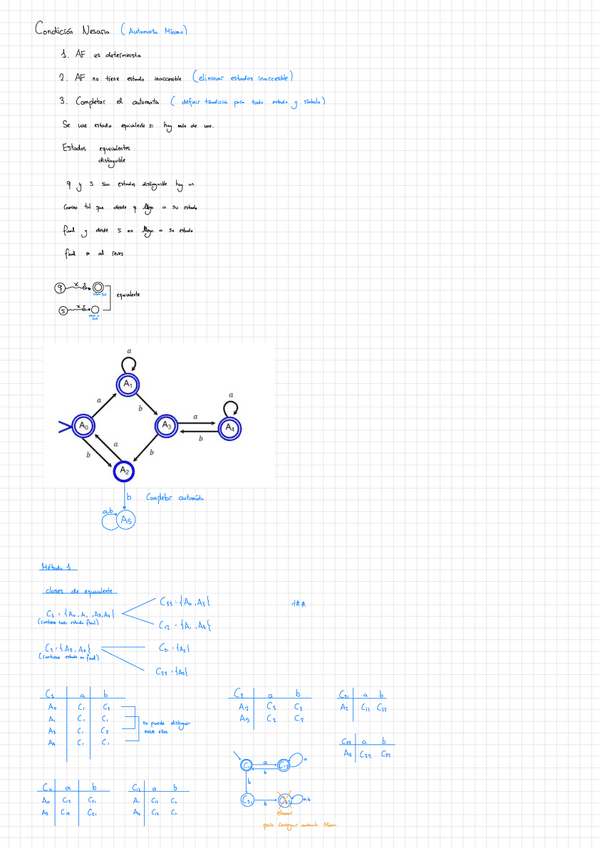Click the filled state A2 node

point(125,470)
